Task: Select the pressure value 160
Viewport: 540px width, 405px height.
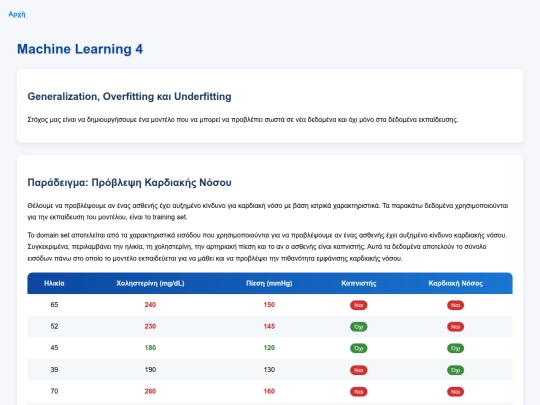Action: (269, 391)
